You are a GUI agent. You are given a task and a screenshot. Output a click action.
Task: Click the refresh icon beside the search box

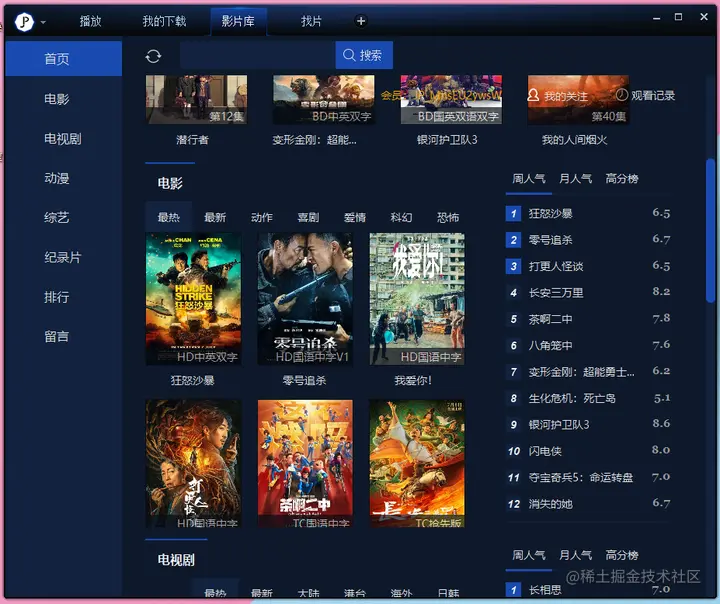pyautogui.click(x=153, y=56)
